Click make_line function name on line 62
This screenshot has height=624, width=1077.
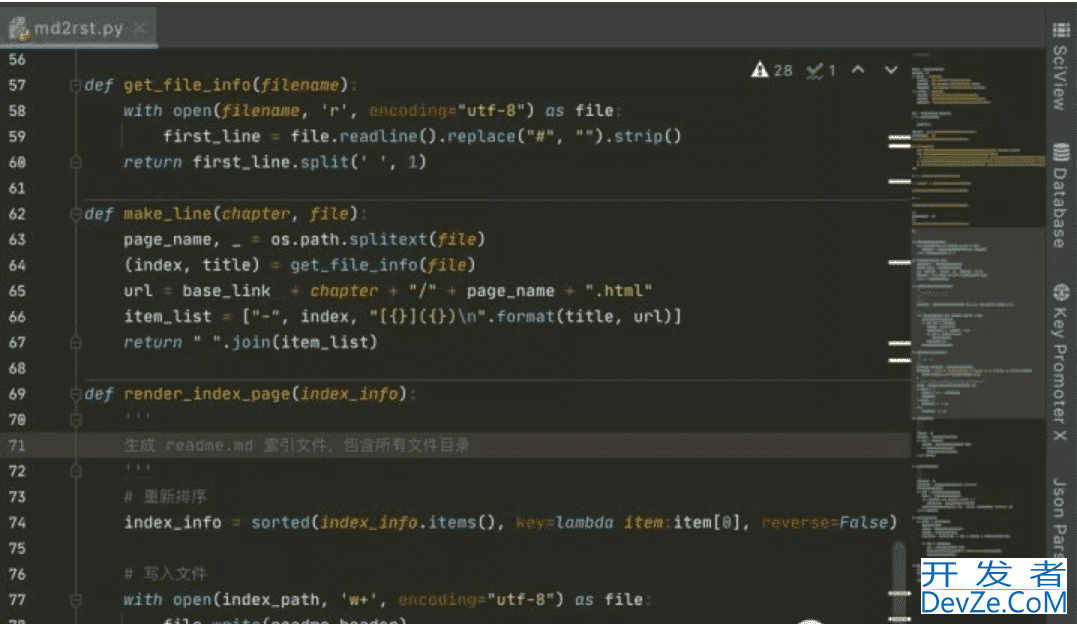point(168,214)
